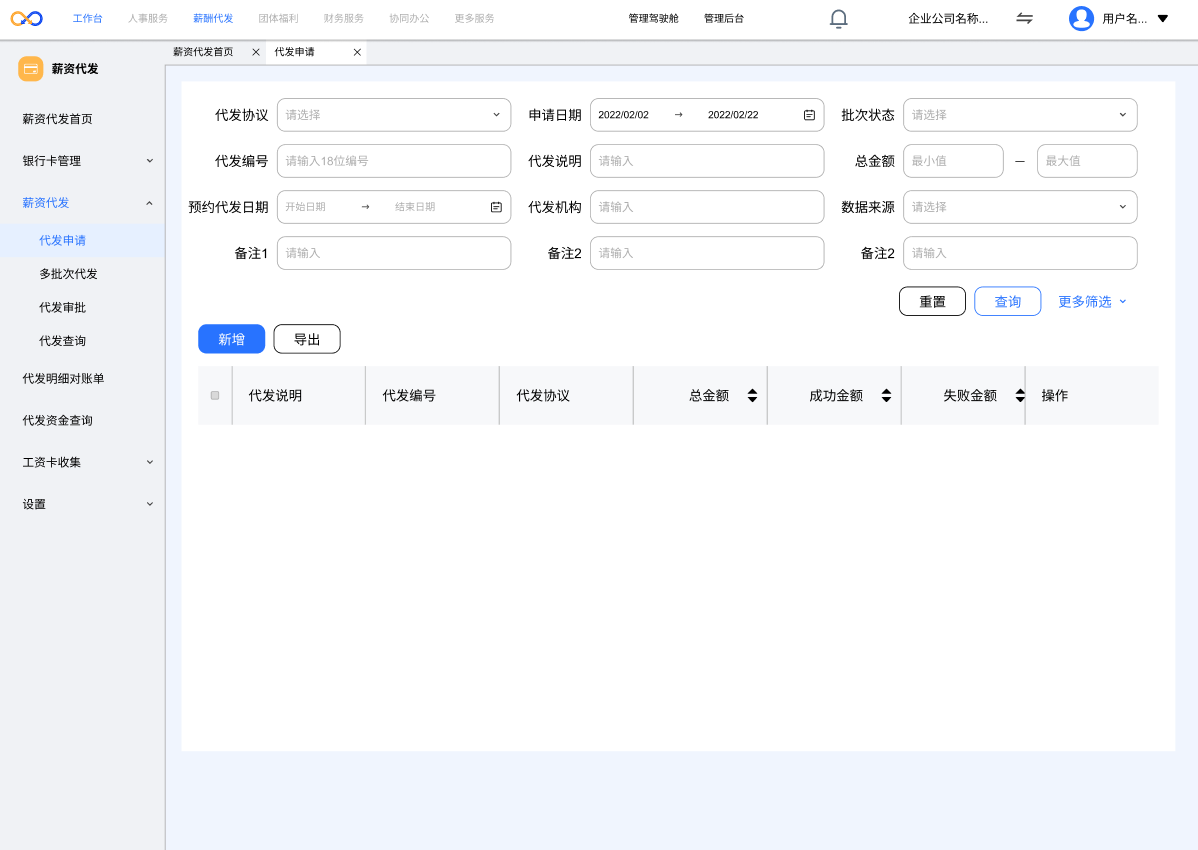Click the 申请日期 start date 2022/02/02
Image resolution: width=1198 pixels, height=850 pixels.
click(623, 115)
